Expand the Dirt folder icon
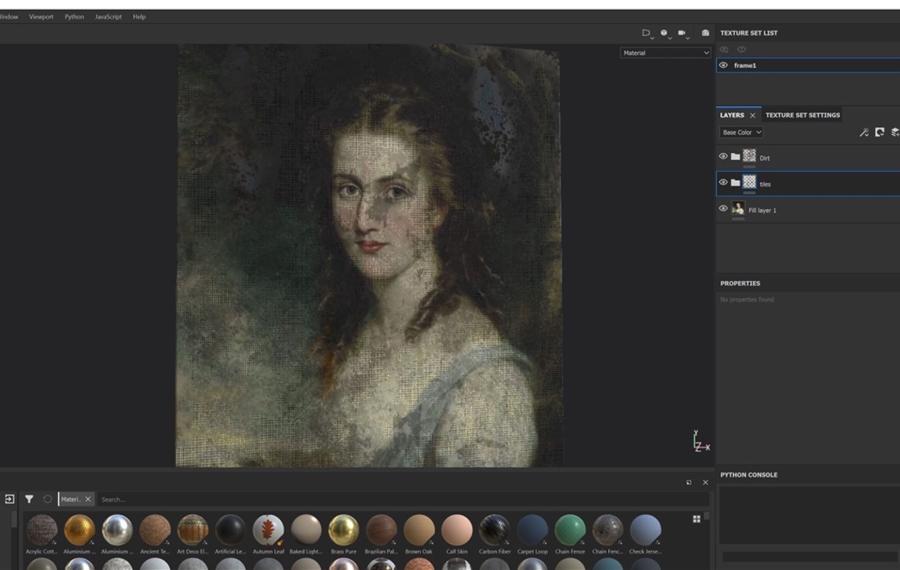 735,157
